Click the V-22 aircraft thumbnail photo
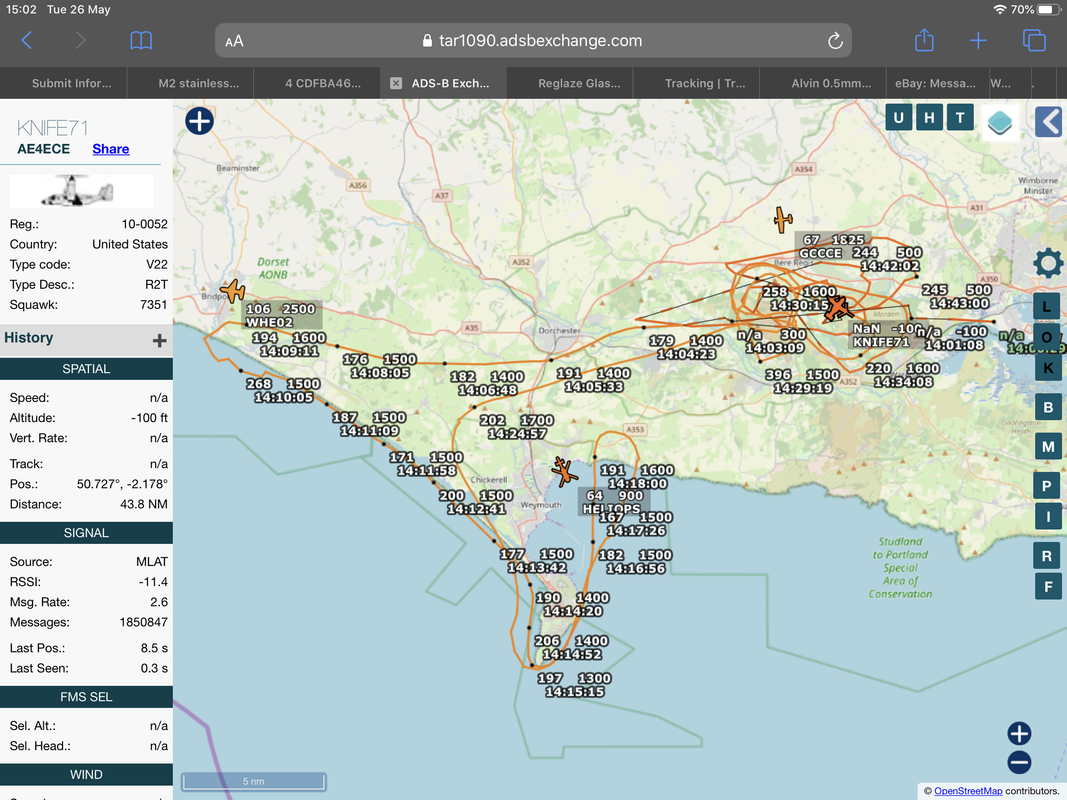 [81, 191]
